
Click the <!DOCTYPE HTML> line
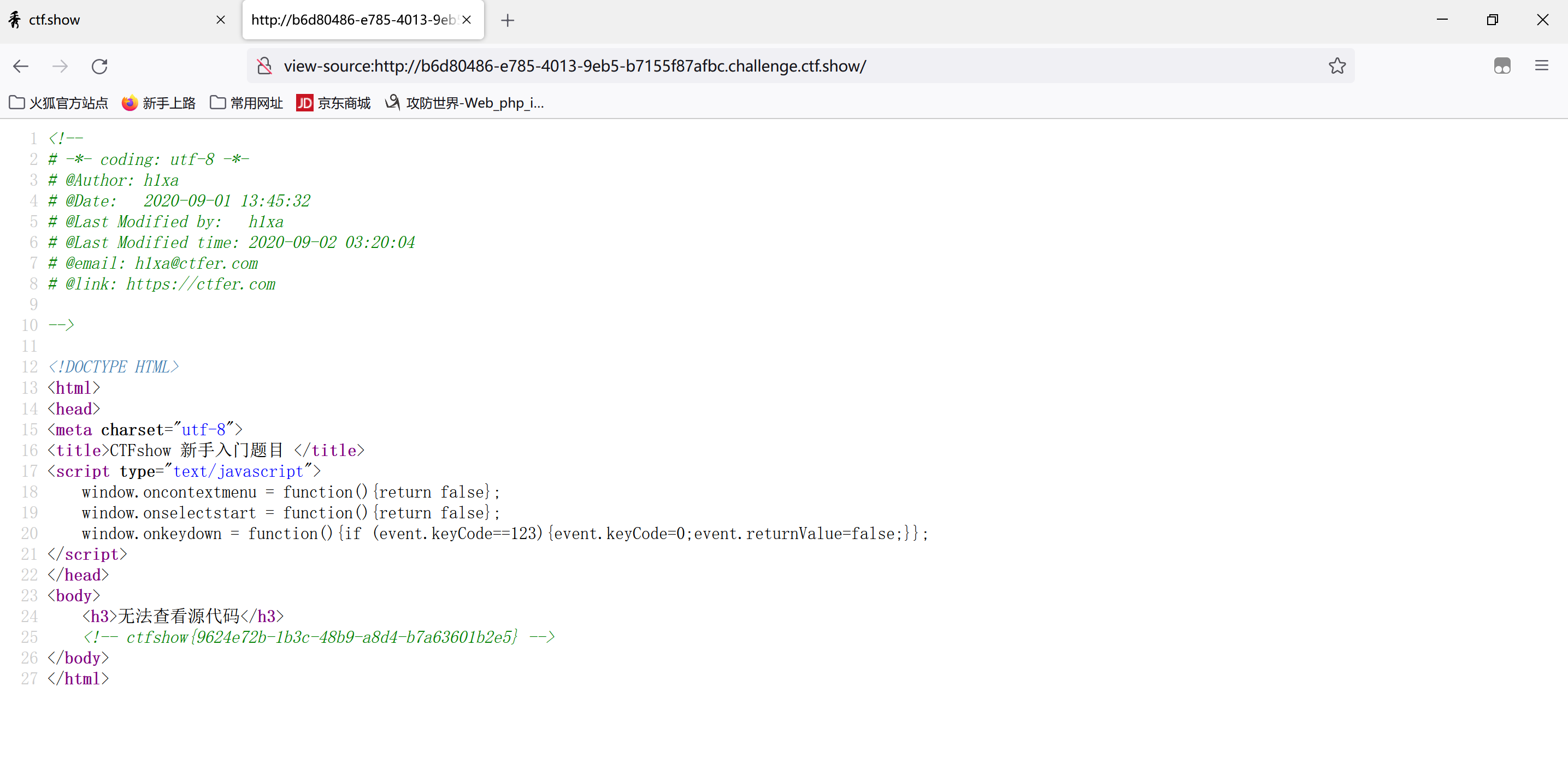(113, 367)
